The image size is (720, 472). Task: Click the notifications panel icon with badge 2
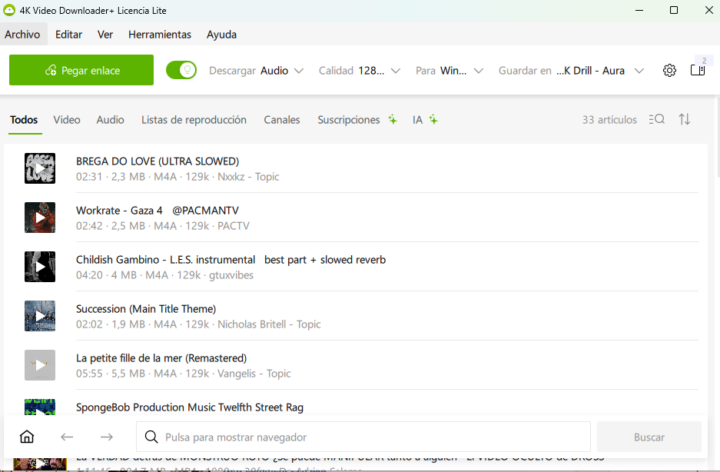698,69
